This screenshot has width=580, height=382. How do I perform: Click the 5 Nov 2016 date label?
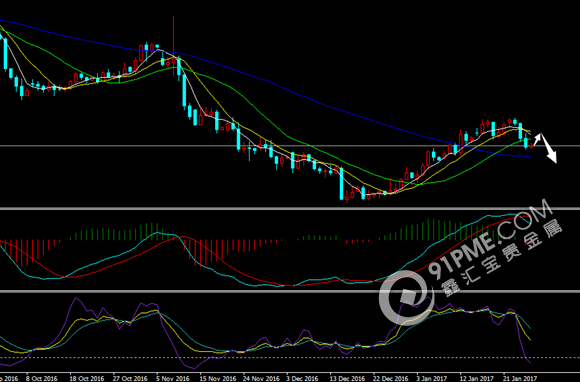click(x=173, y=378)
